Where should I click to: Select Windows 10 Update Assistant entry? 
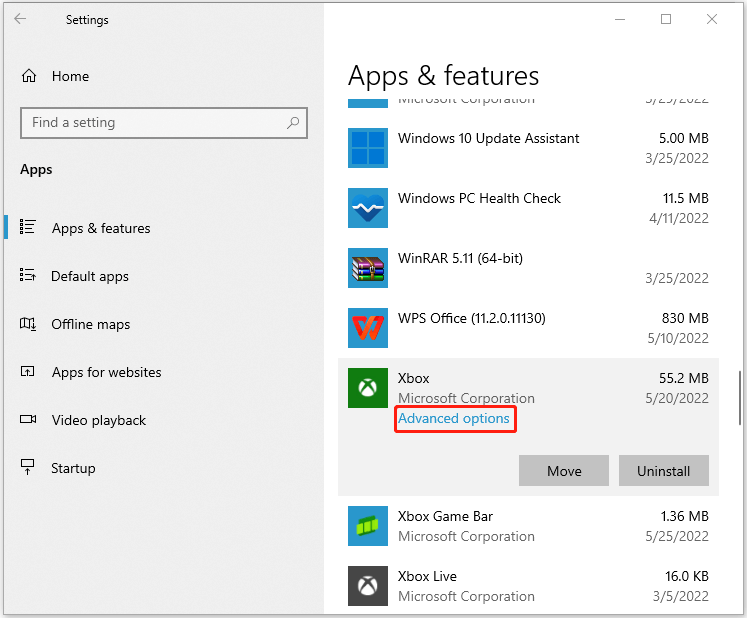[528, 148]
